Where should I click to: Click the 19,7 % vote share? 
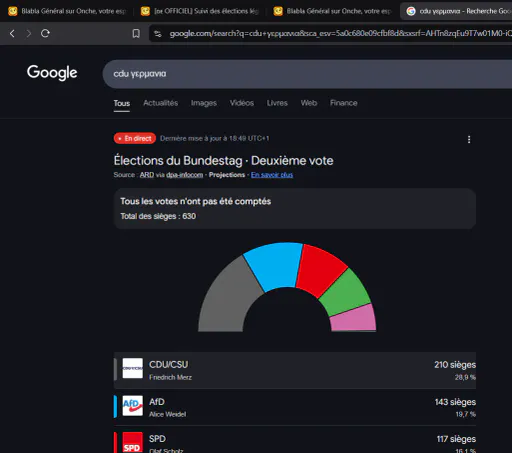466,414
